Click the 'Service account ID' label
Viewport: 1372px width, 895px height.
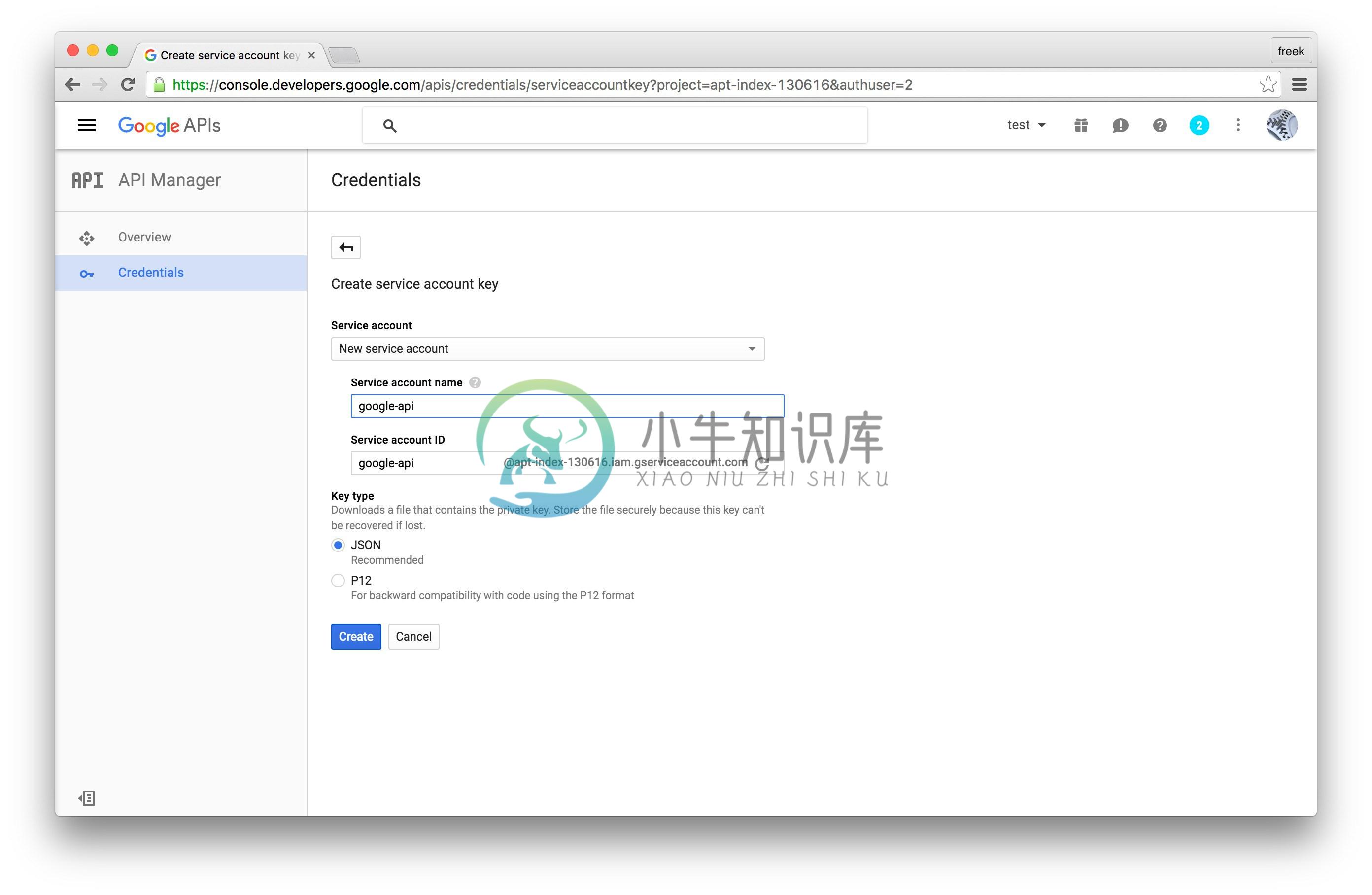coord(398,440)
